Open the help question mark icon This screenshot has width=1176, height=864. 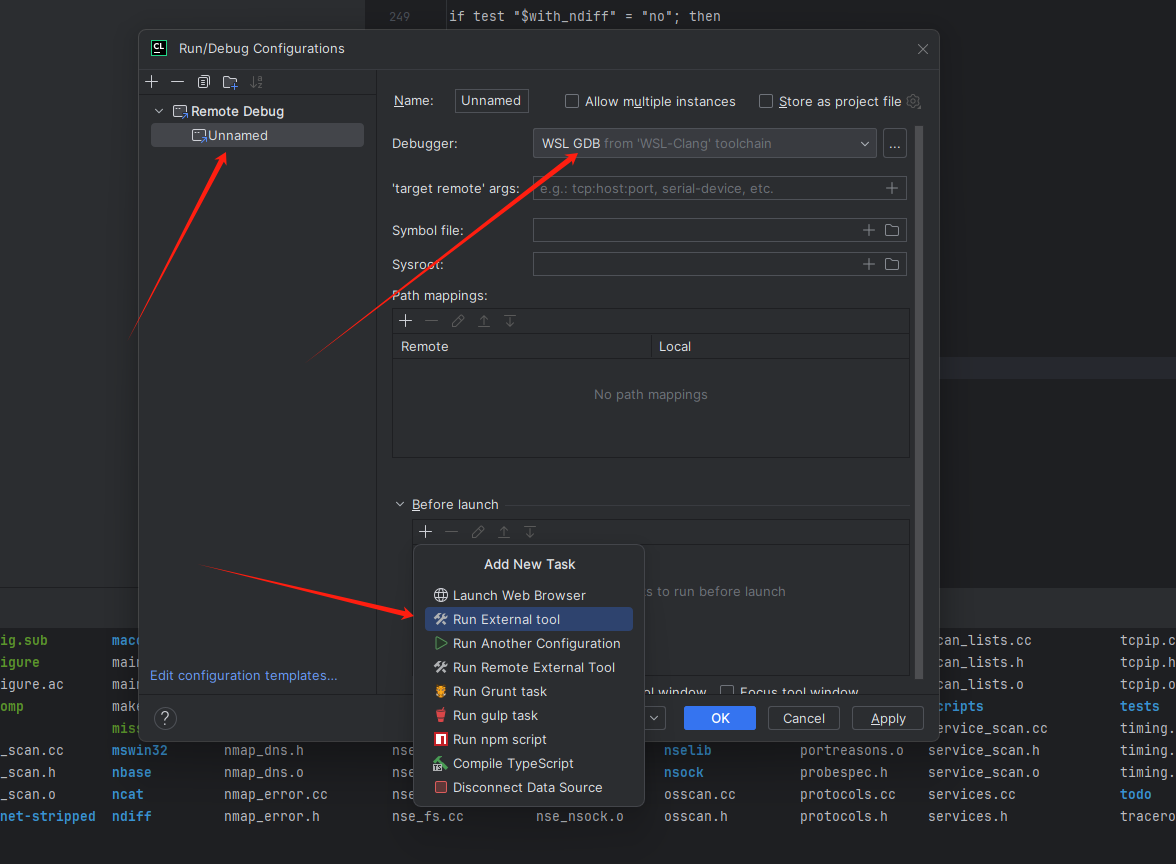pos(166,718)
